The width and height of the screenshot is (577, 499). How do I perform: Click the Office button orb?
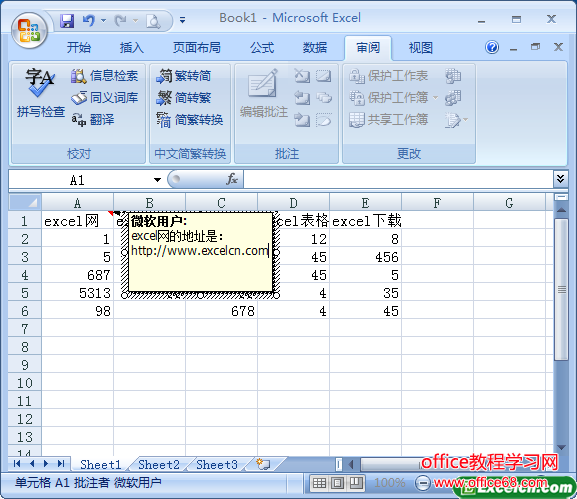29,31
